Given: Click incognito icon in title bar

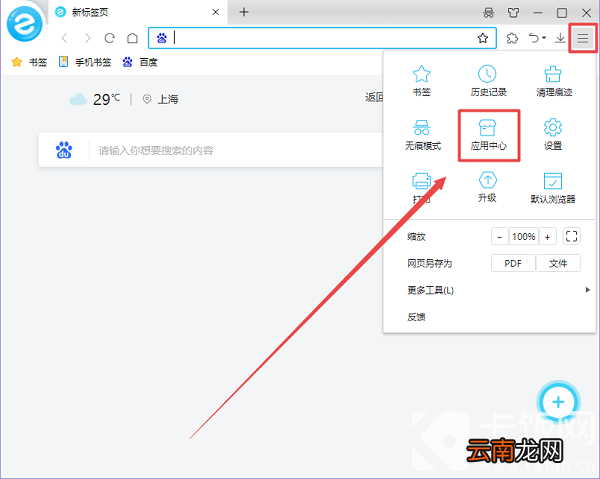Looking at the screenshot, I should pos(488,13).
